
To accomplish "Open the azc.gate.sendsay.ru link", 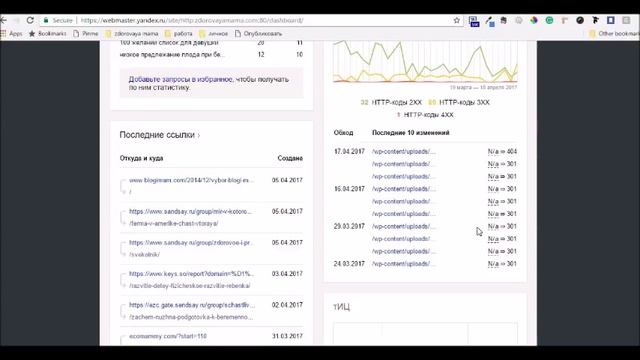I will click(x=192, y=305).
